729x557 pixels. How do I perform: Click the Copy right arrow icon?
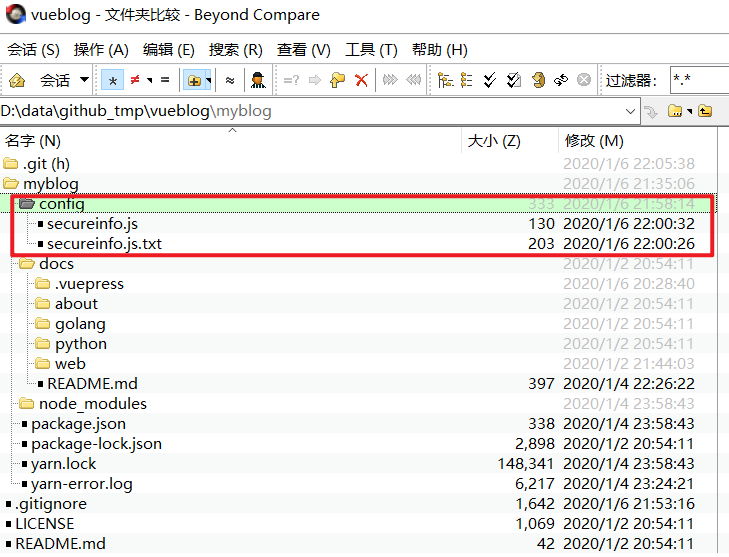click(315, 80)
